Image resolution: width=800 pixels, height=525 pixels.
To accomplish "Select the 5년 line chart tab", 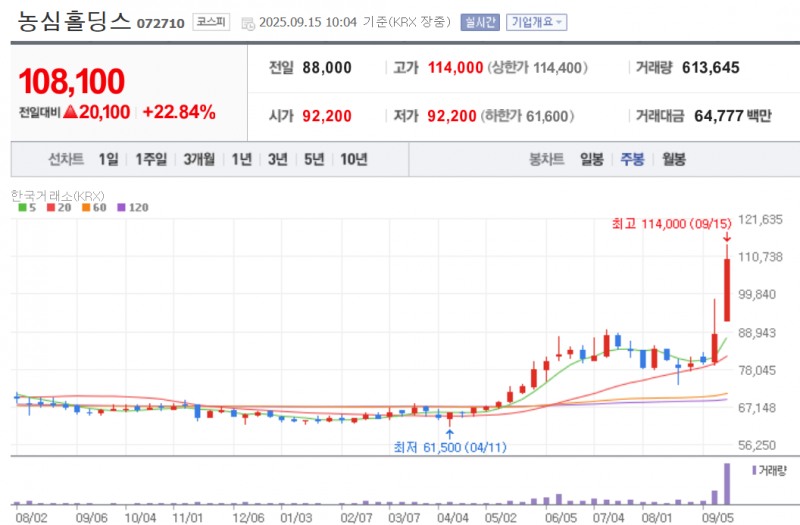I will pos(314,159).
